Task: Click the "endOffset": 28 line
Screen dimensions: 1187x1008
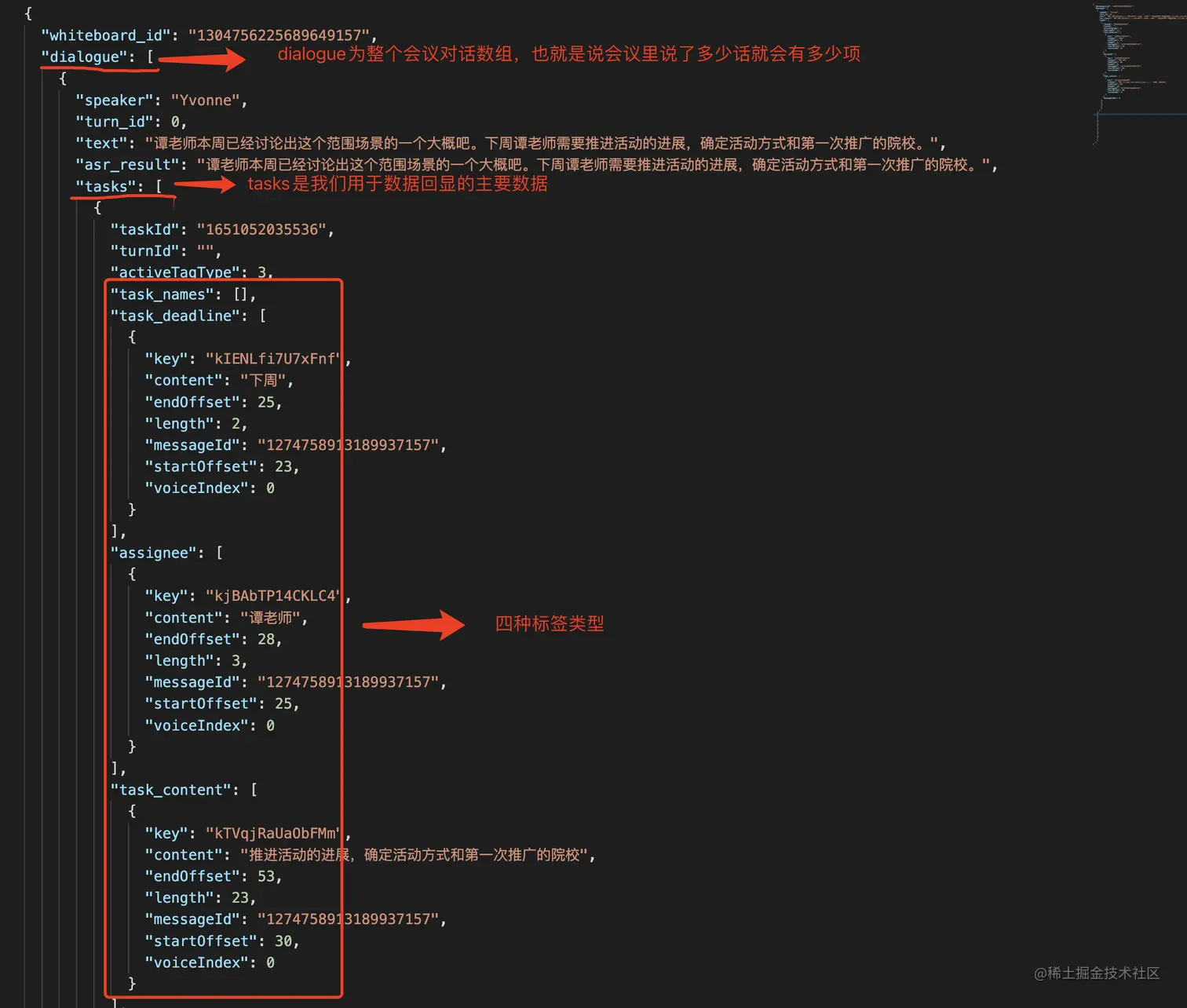Action: click(x=214, y=639)
